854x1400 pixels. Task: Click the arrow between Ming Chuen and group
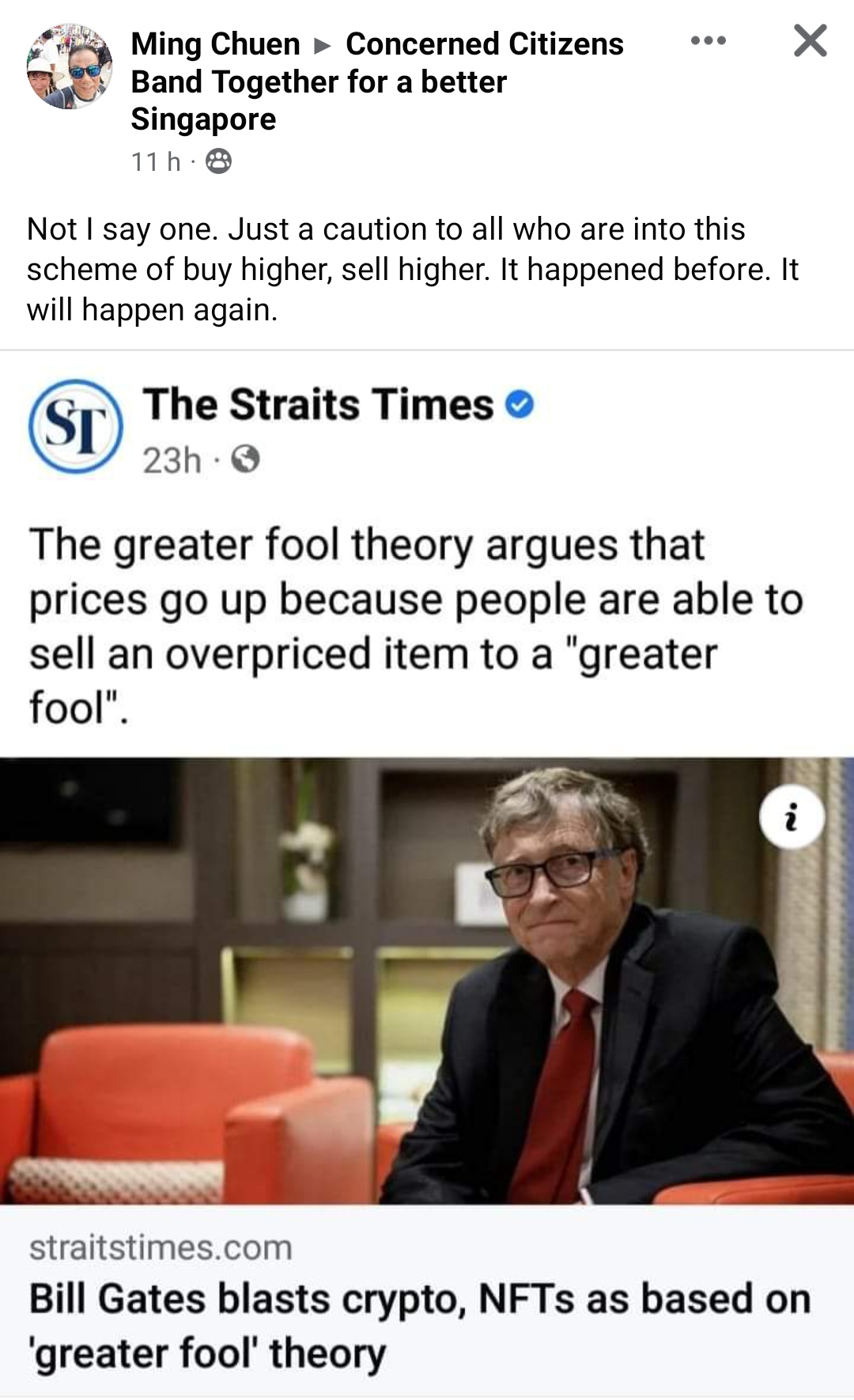pyautogui.click(x=322, y=45)
